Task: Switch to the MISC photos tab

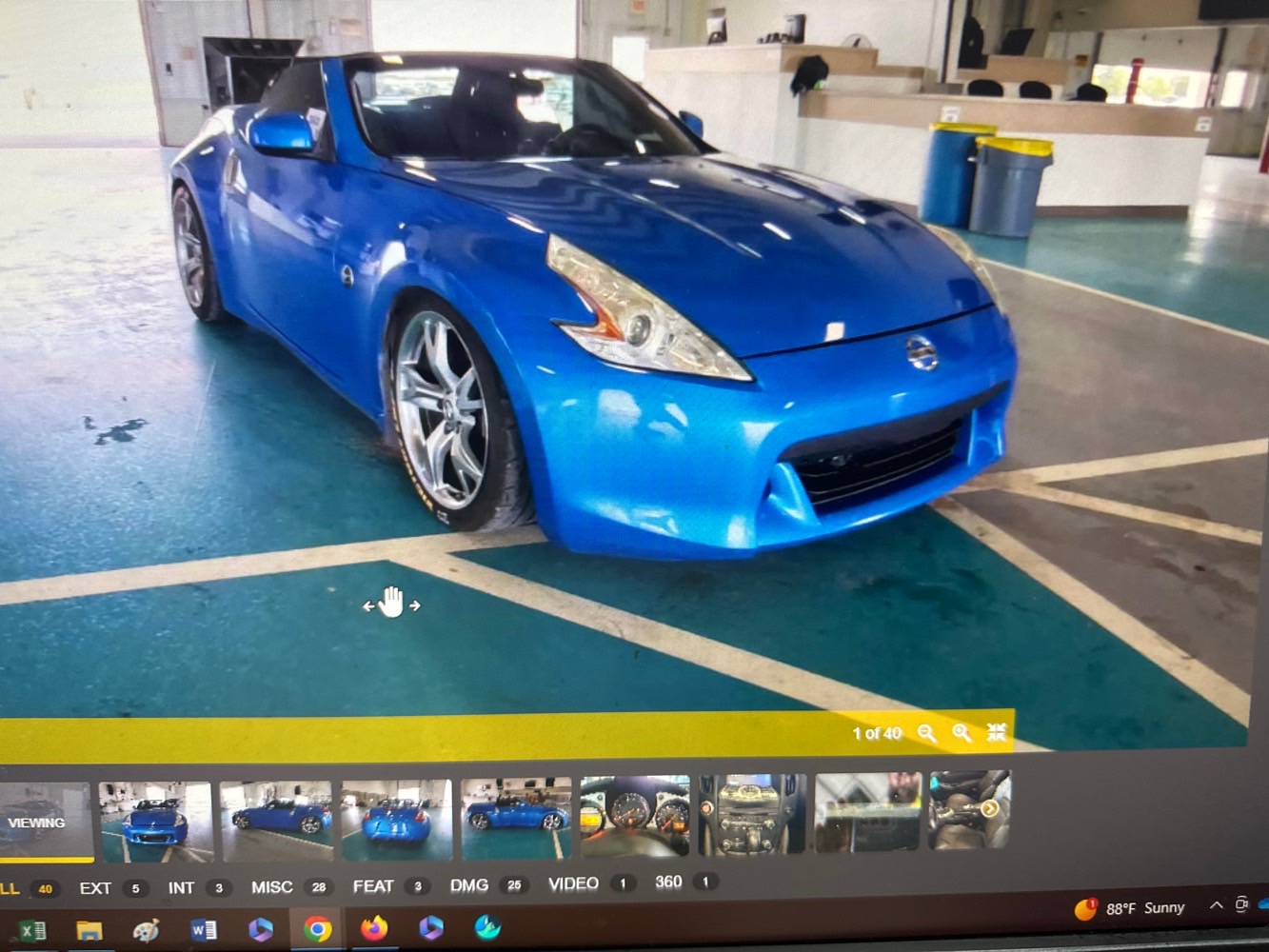Action: (289, 886)
